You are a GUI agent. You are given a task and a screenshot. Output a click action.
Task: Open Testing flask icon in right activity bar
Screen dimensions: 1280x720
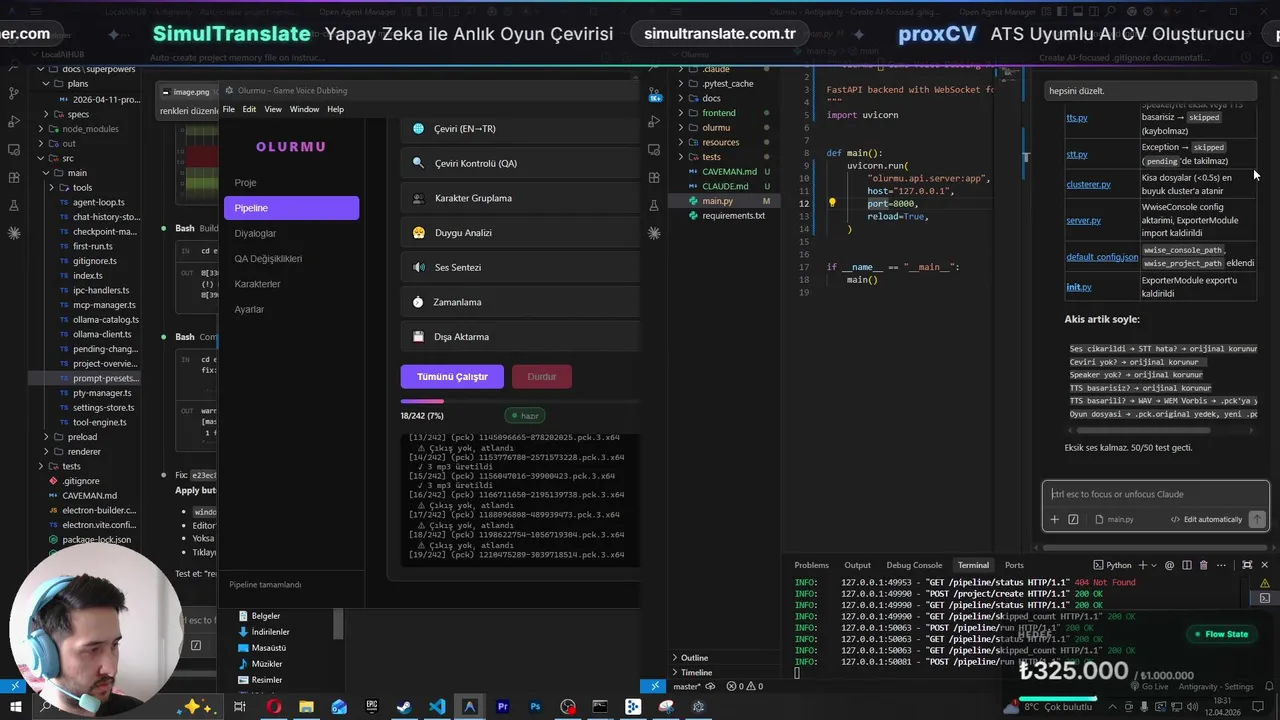click(654, 205)
